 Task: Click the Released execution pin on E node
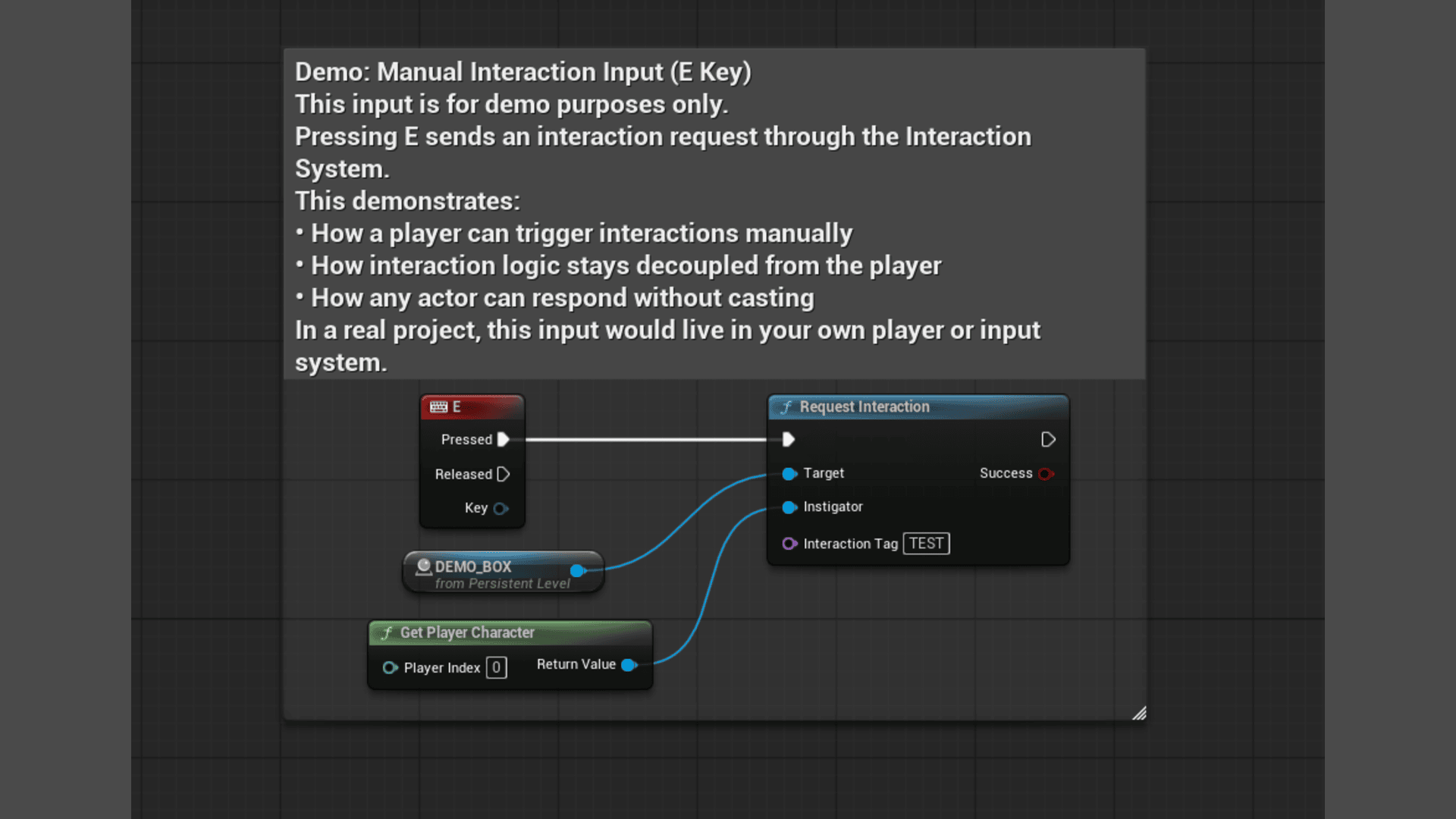(503, 474)
